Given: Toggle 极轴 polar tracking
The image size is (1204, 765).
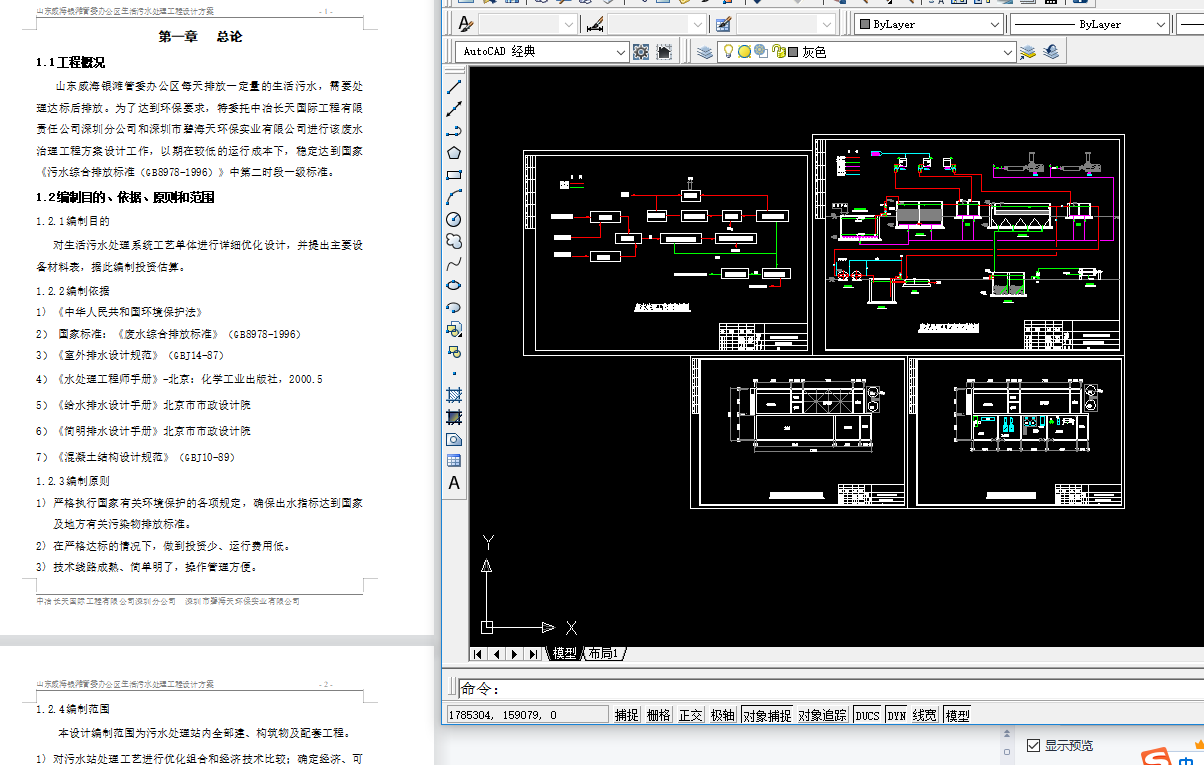Looking at the screenshot, I should point(722,715).
